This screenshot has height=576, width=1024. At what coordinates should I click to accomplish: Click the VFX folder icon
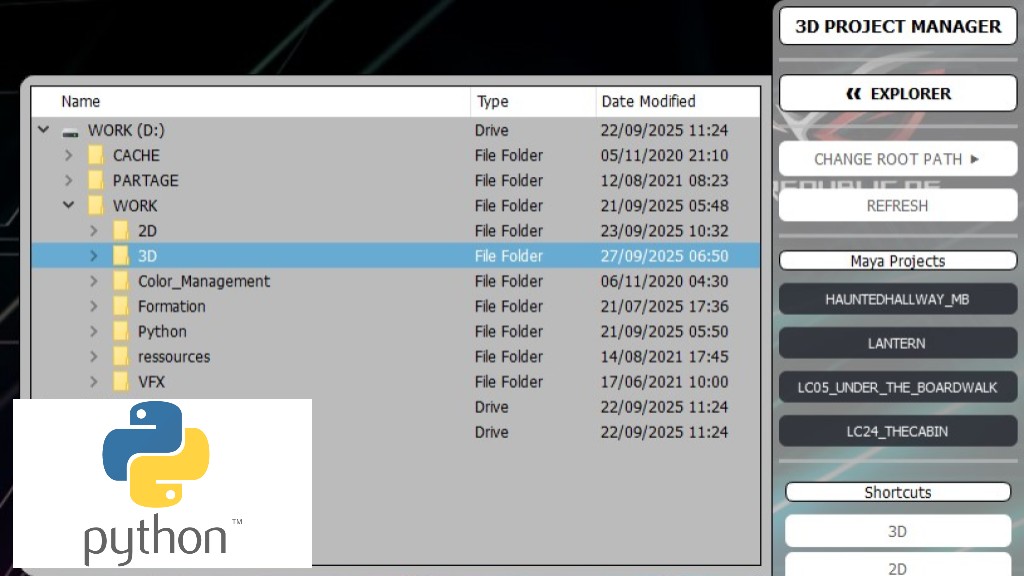[121, 382]
